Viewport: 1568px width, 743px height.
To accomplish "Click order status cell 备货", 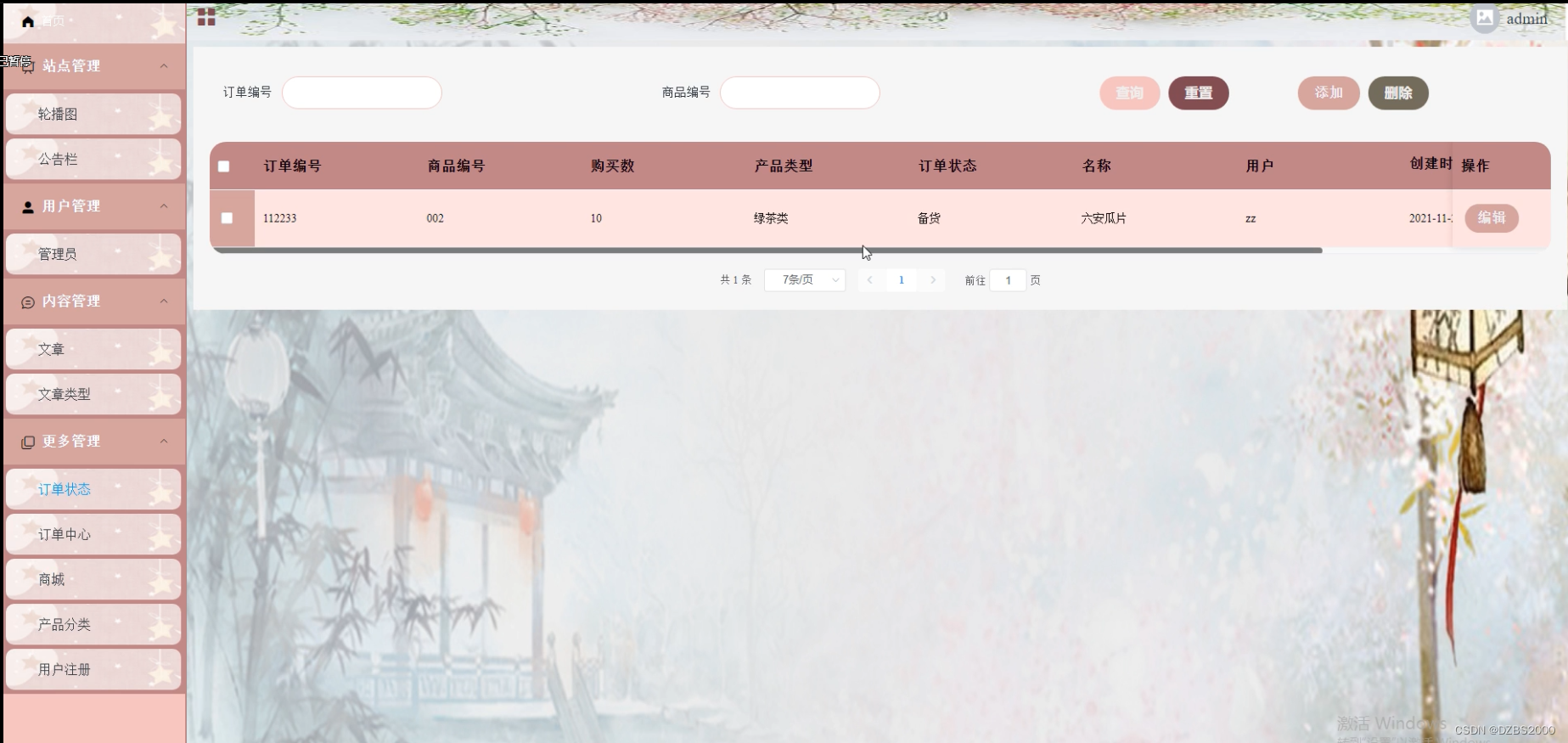I will [929, 218].
